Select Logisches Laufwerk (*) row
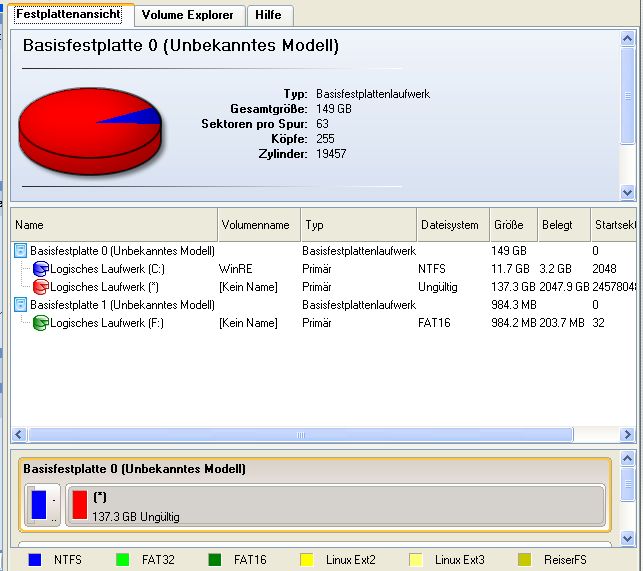 point(324,287)
